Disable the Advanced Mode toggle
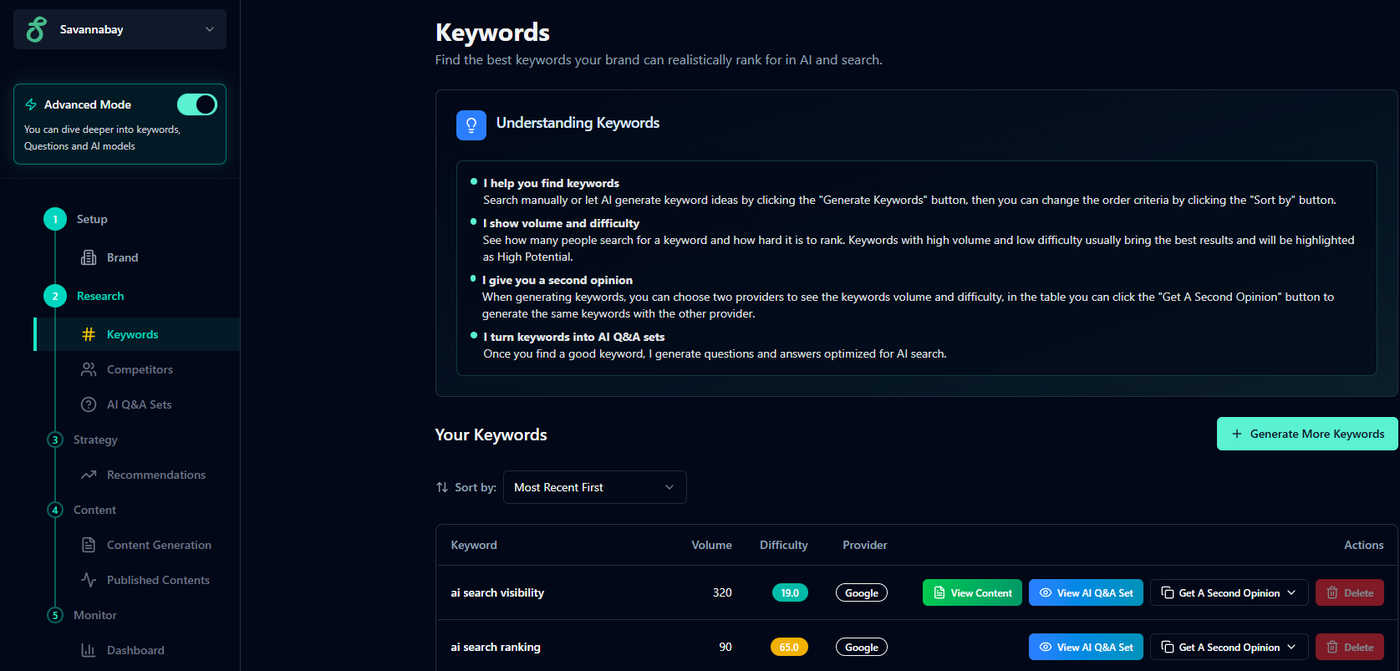This screenshot has height=671, width=1400. (197, 104)
